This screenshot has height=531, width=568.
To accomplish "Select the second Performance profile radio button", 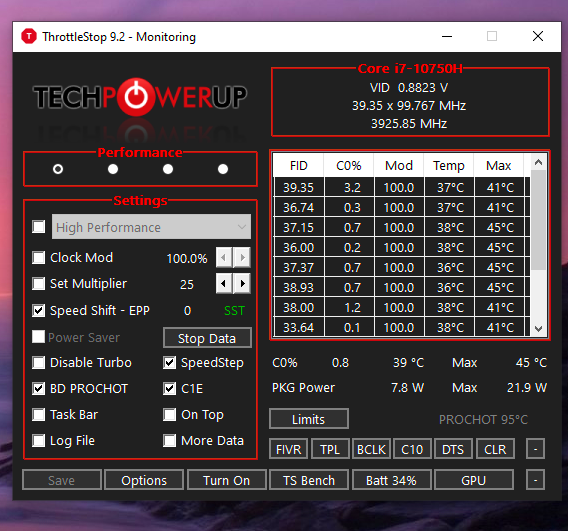I will [x=113, y=169].
